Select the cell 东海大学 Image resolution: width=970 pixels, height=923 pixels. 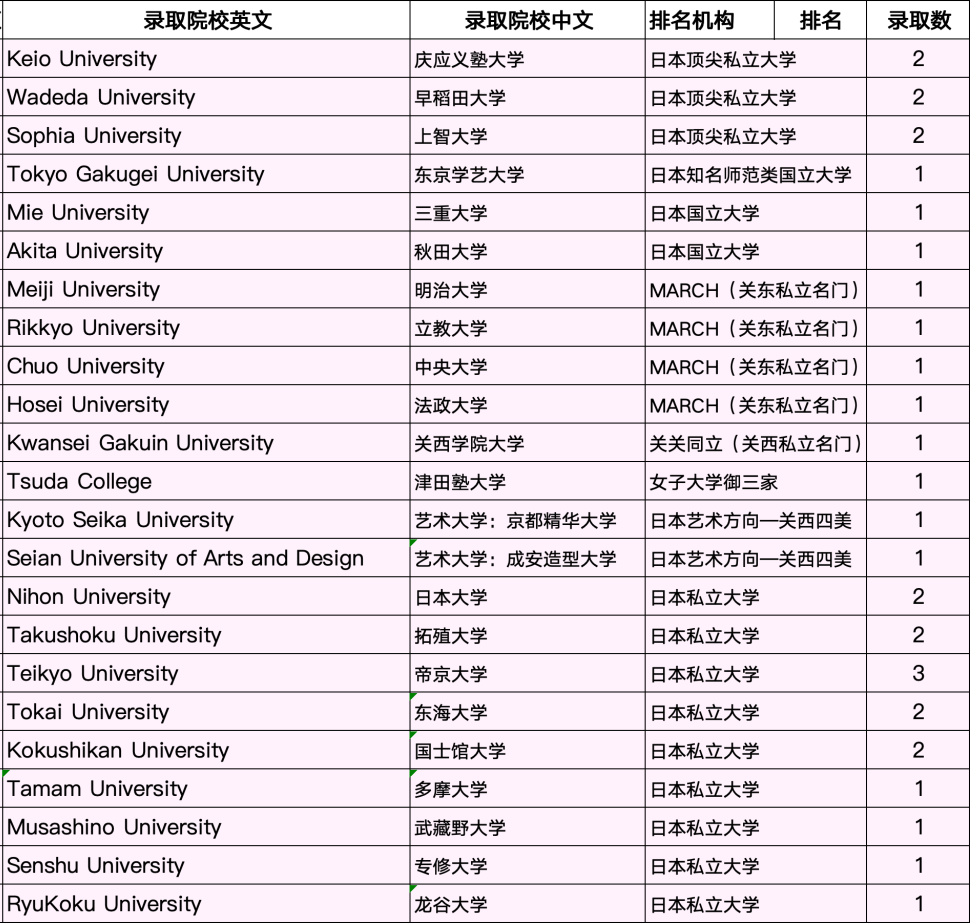(x=528, y=711)
